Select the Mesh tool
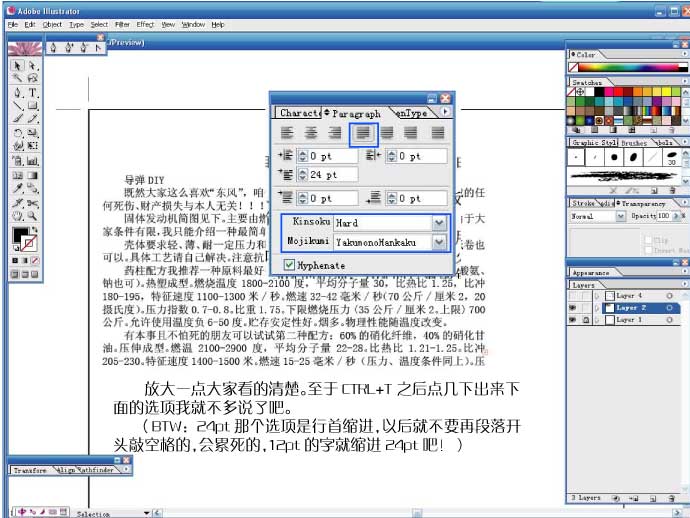 (x=17, y=175)
